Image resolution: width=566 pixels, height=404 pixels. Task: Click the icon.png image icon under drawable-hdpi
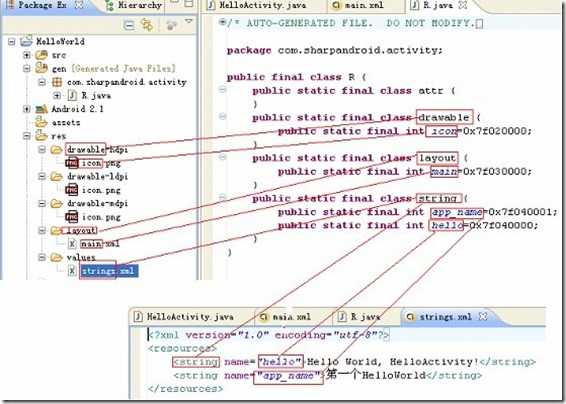(72, 163)
